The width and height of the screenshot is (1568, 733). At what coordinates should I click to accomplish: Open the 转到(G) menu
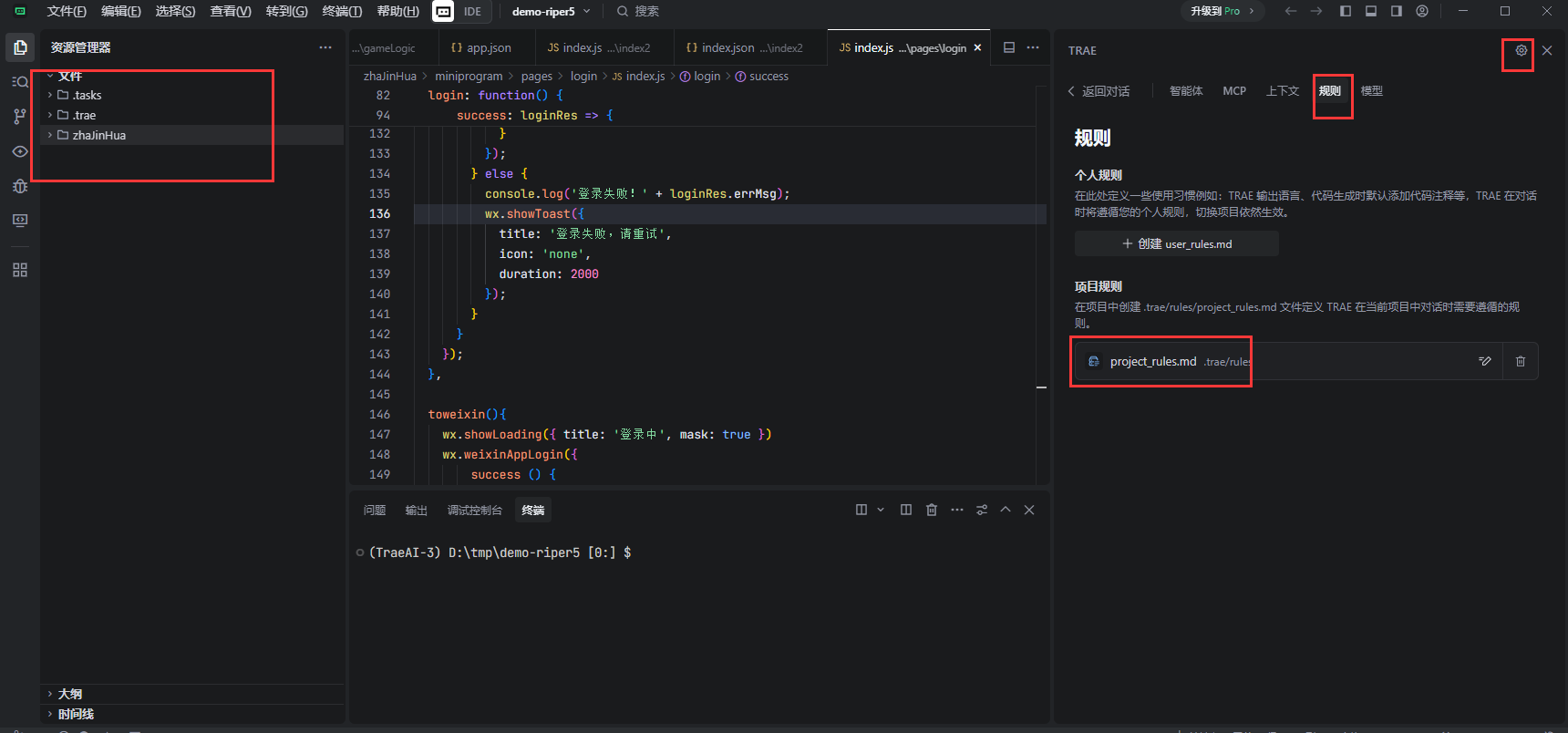tap(286, 11)
